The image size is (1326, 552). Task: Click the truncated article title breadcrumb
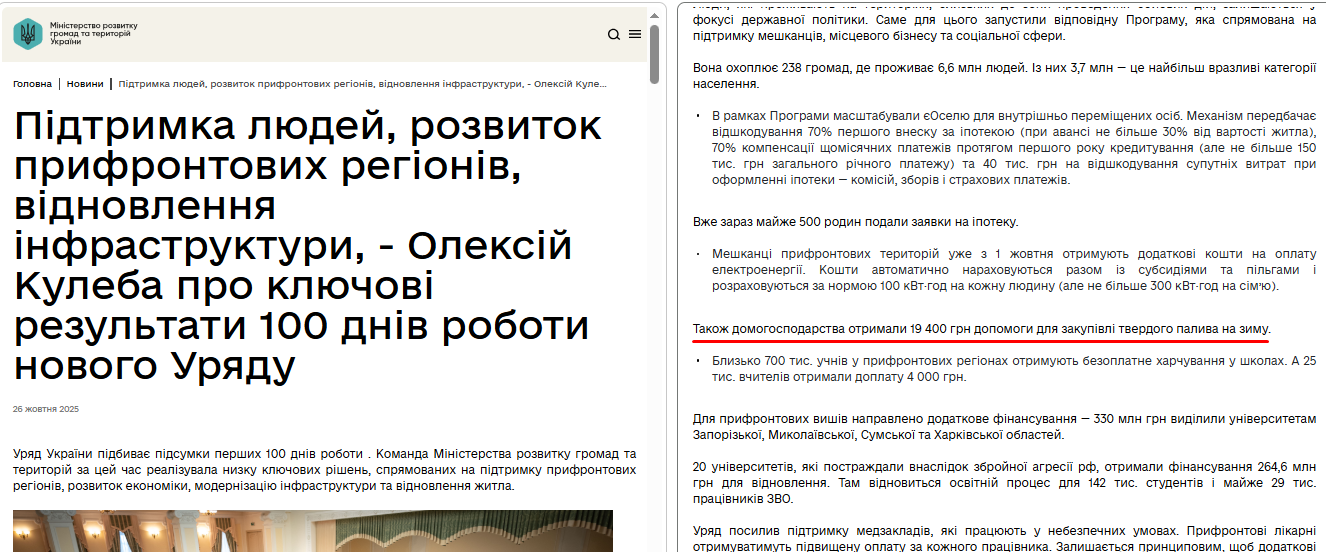pyautogui.click(x=363, y=84)
